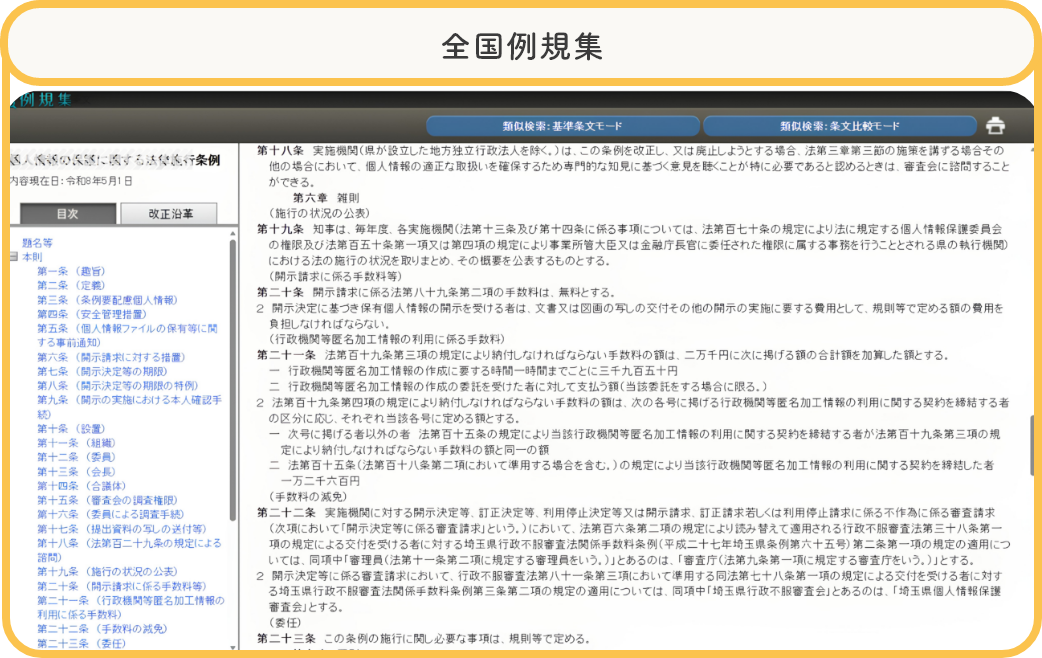1042x658 pixels.
Task: Jump to 第十条（設置）
Action: coord(71,429)
